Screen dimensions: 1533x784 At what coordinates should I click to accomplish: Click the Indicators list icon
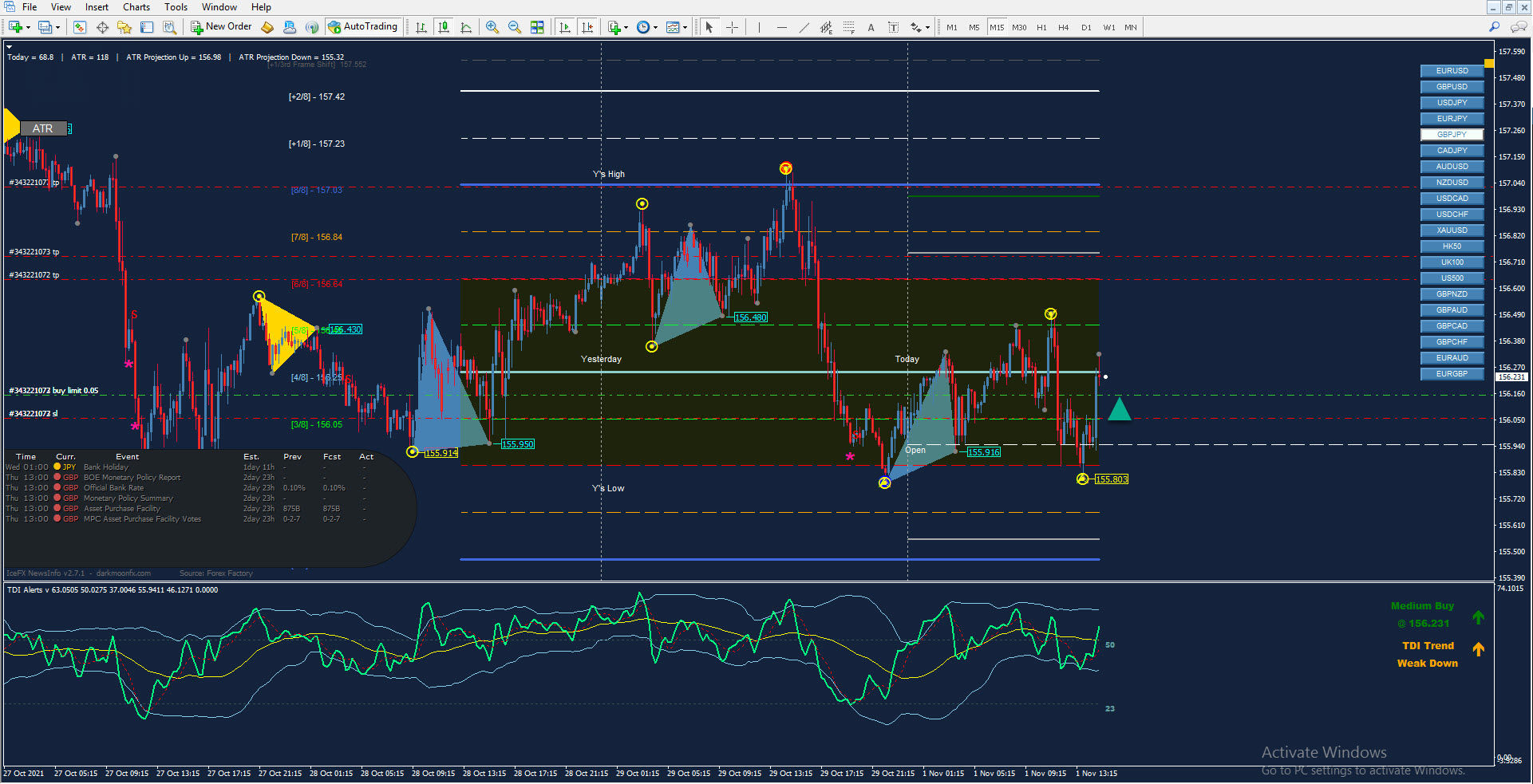[x=614, y=27]
